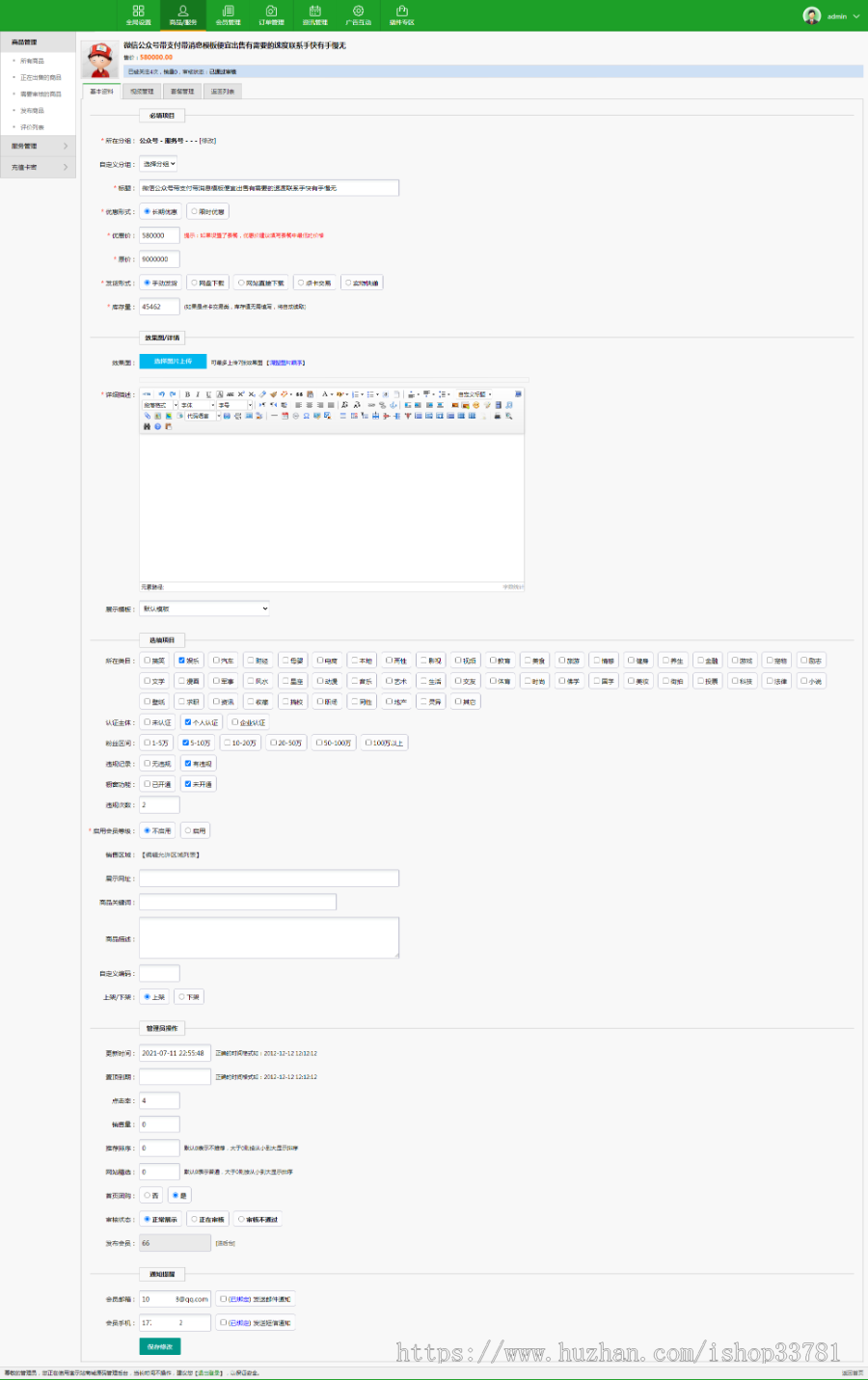
Task: Open editor help icon
Action: coord(157,426)
